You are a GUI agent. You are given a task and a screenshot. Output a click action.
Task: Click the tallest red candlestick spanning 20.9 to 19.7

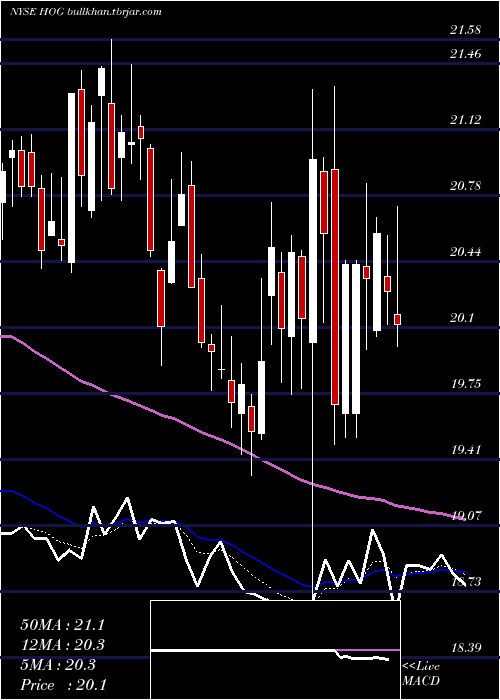335,287
